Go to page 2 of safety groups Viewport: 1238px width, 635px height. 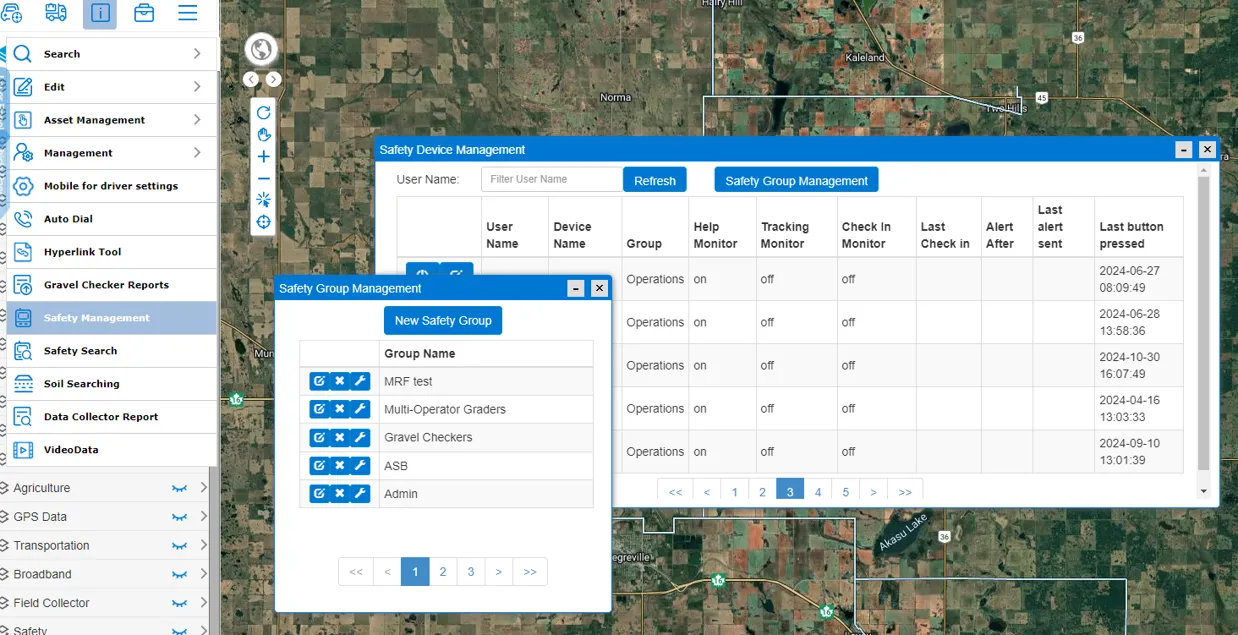tap(443, 572)
